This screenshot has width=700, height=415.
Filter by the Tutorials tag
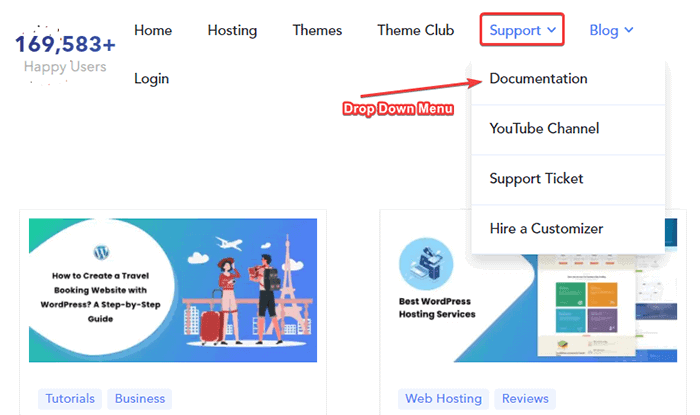click(x=70, y=398)
